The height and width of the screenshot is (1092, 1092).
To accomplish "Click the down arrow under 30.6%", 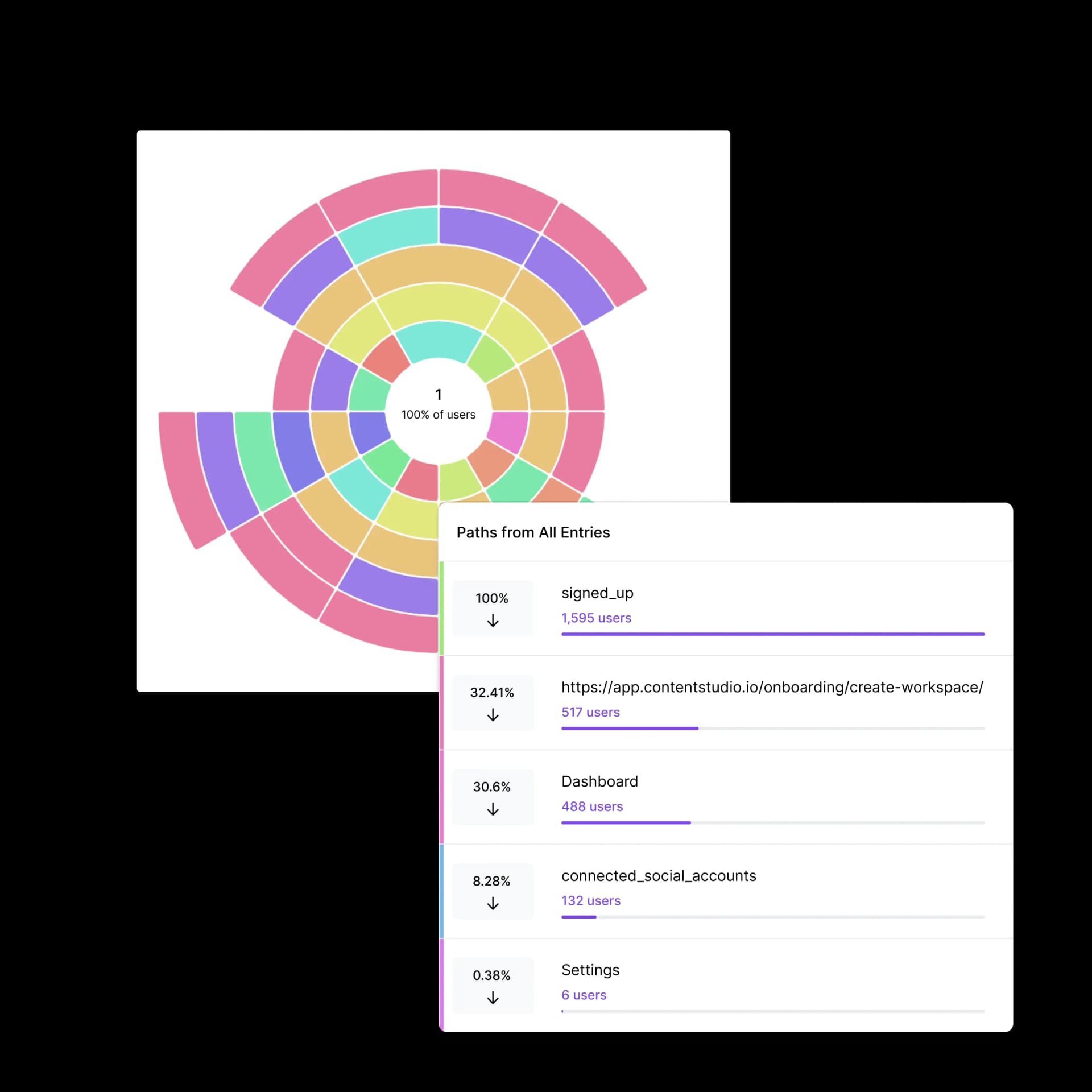I will pyautogui.click(x=493, y=809).
